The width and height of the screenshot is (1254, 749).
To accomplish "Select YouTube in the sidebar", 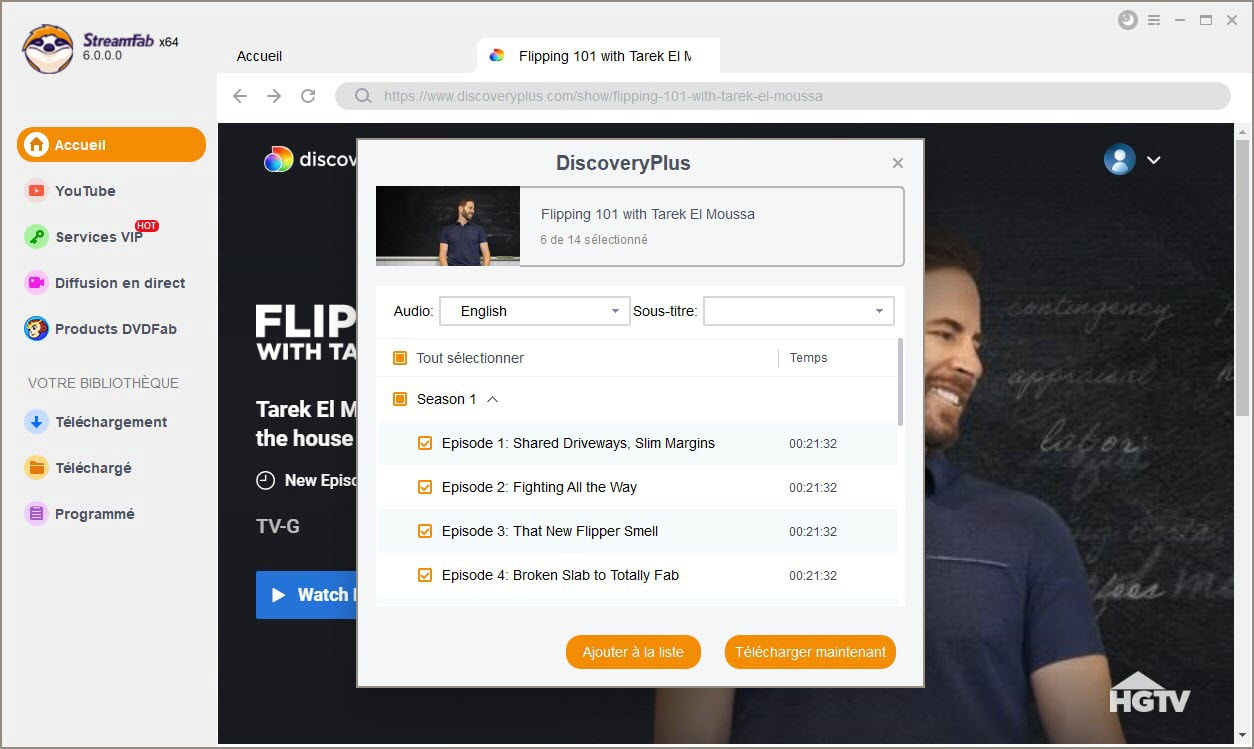I will (x=85, y=191).
